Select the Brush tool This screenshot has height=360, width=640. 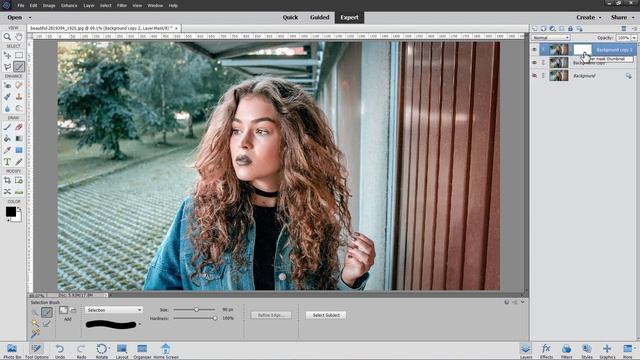pos(7,127)
